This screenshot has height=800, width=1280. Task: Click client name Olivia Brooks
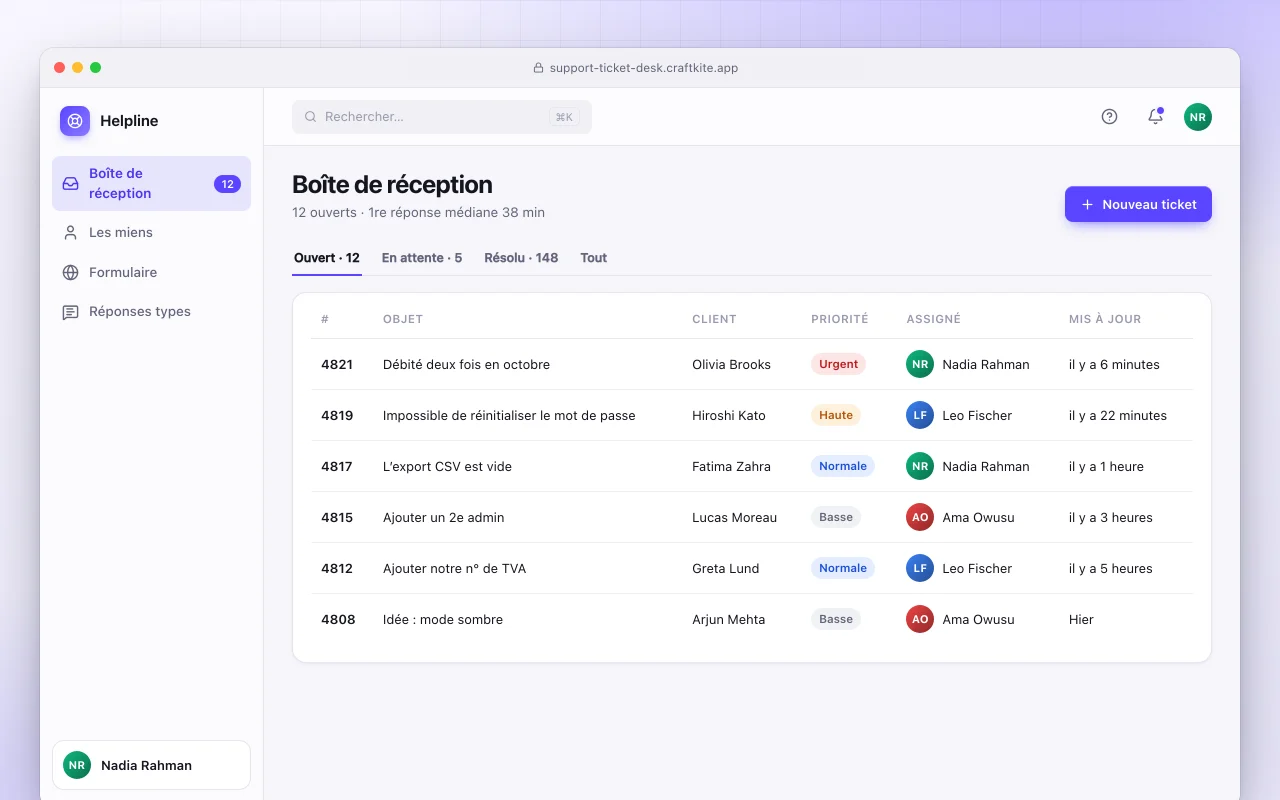click(731, 364)
